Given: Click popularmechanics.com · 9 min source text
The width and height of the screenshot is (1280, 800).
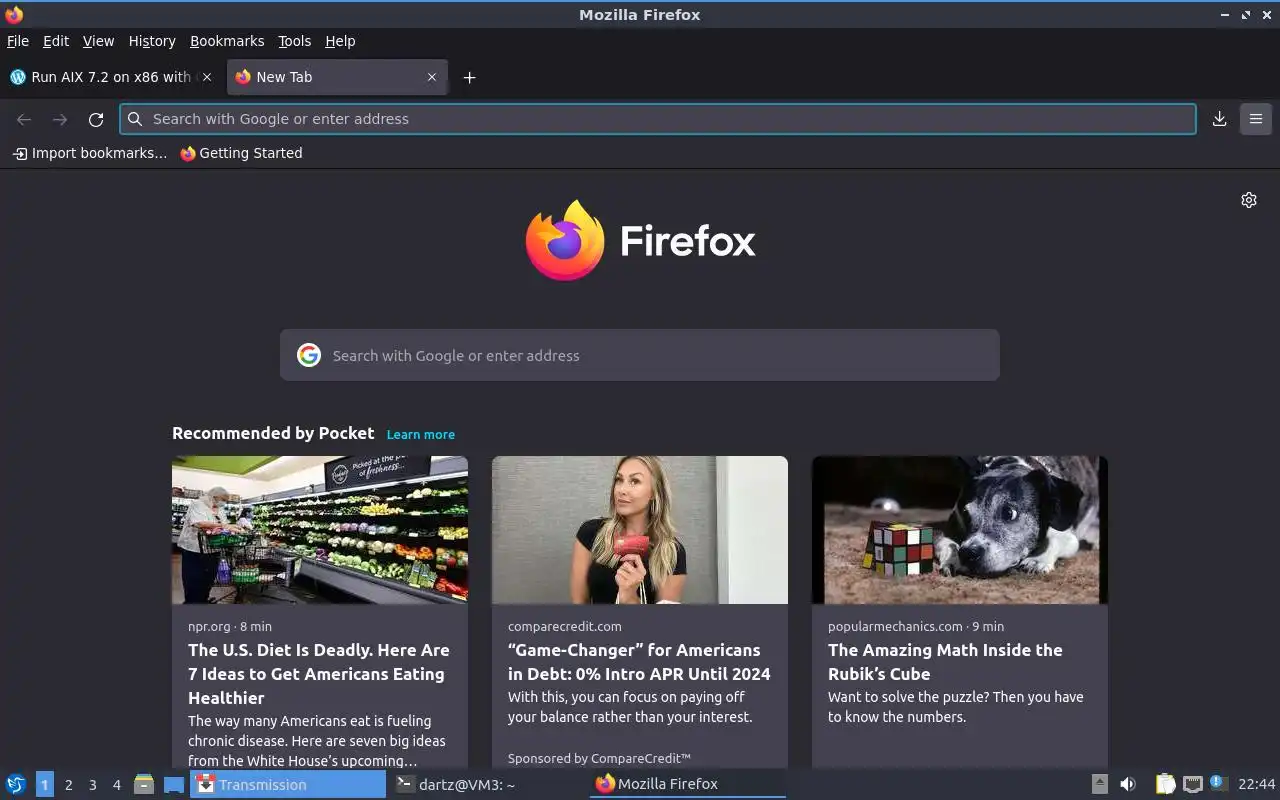Looking at the screenshot, I should coord(916,626).
